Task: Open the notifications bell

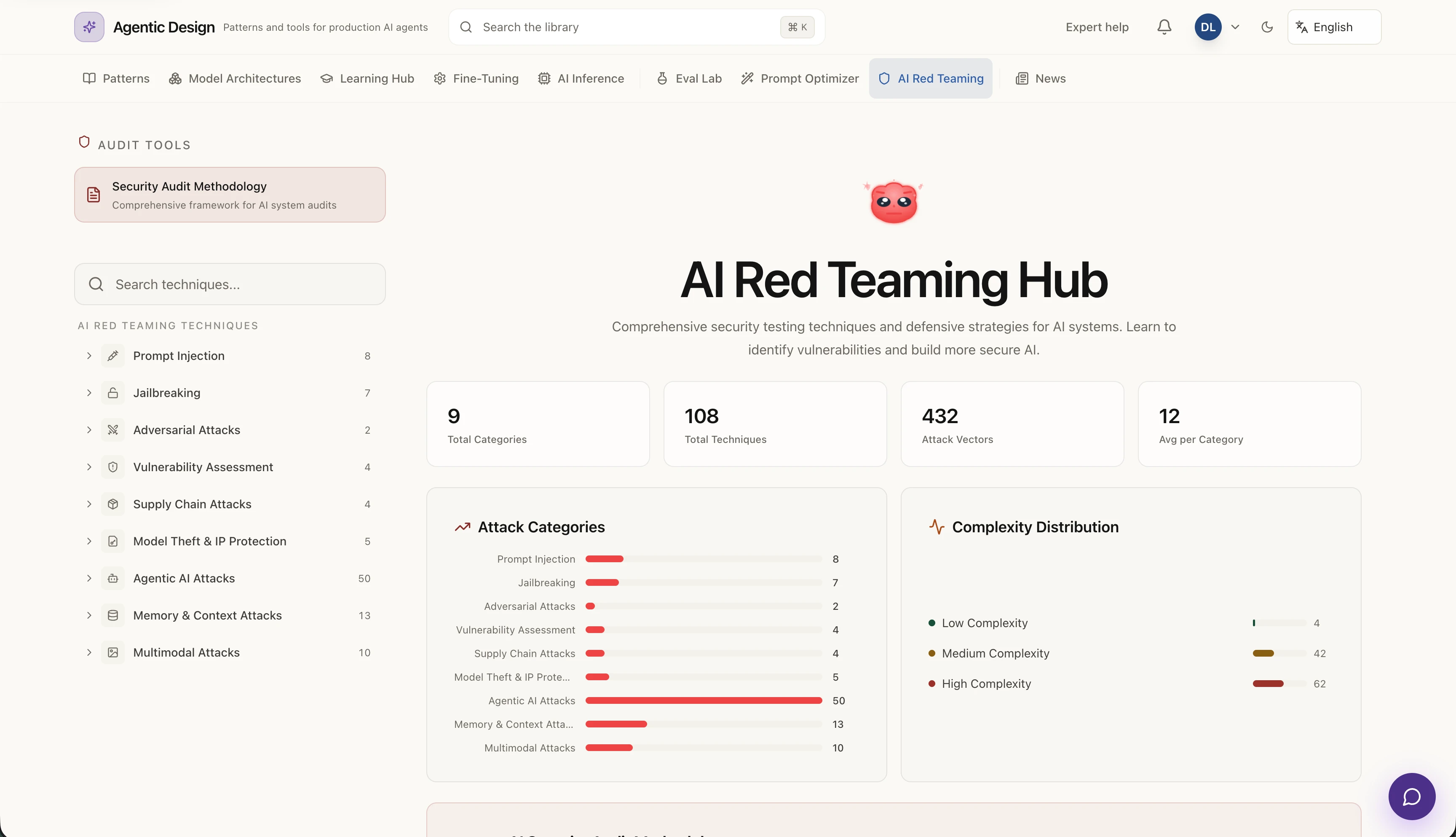Action: (1164, 27)
